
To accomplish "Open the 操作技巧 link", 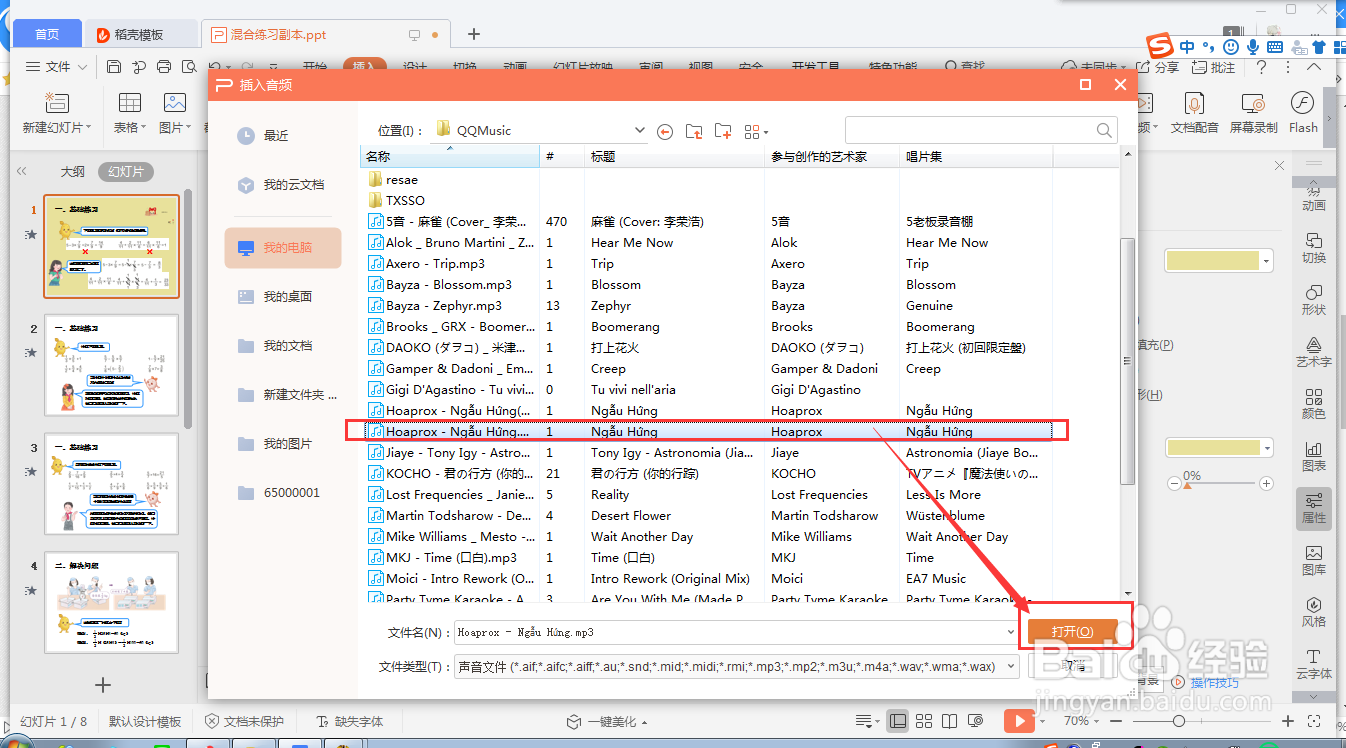I will pos(1212,683).
